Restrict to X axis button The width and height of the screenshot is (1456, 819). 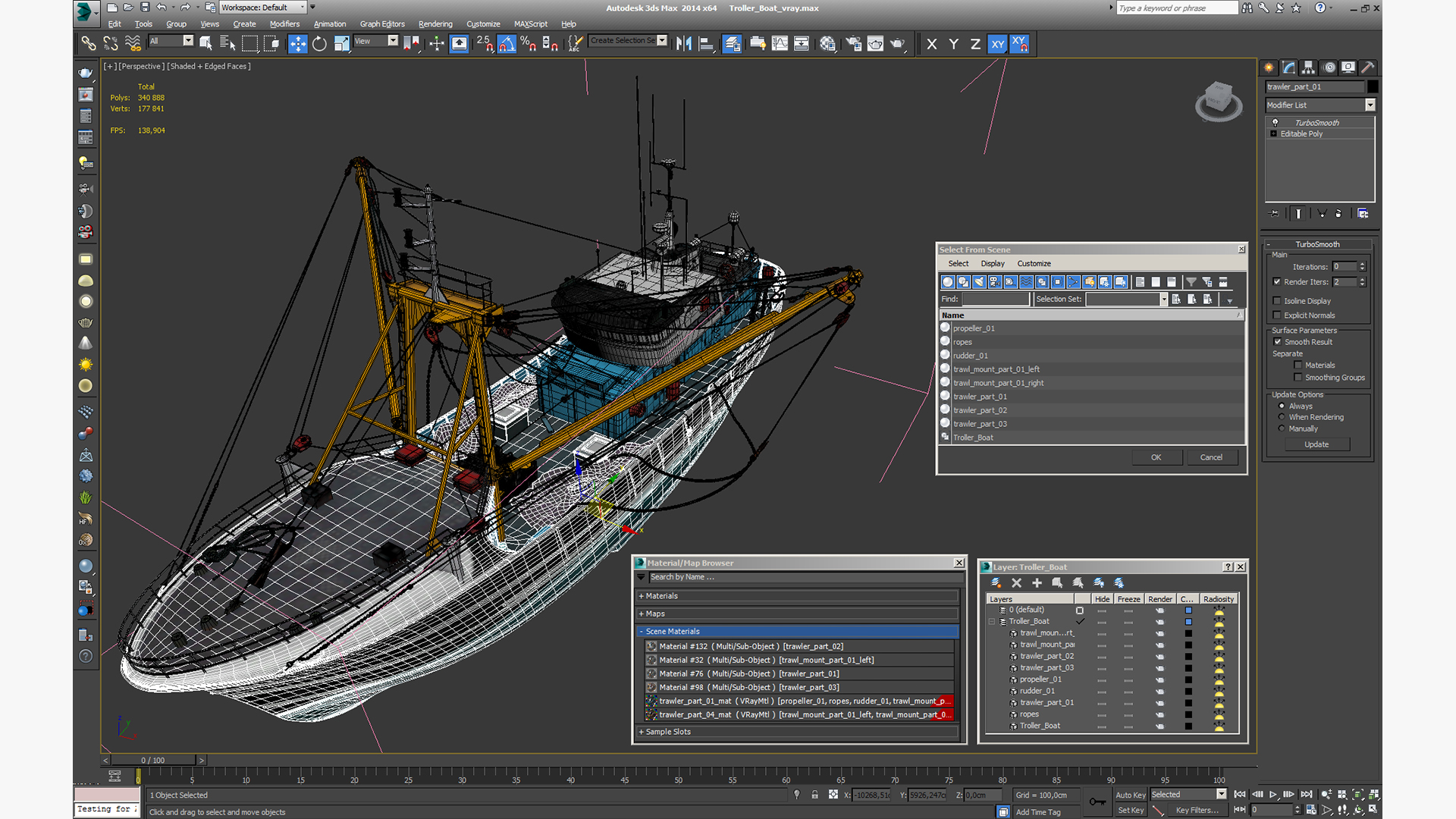[931, 44]
